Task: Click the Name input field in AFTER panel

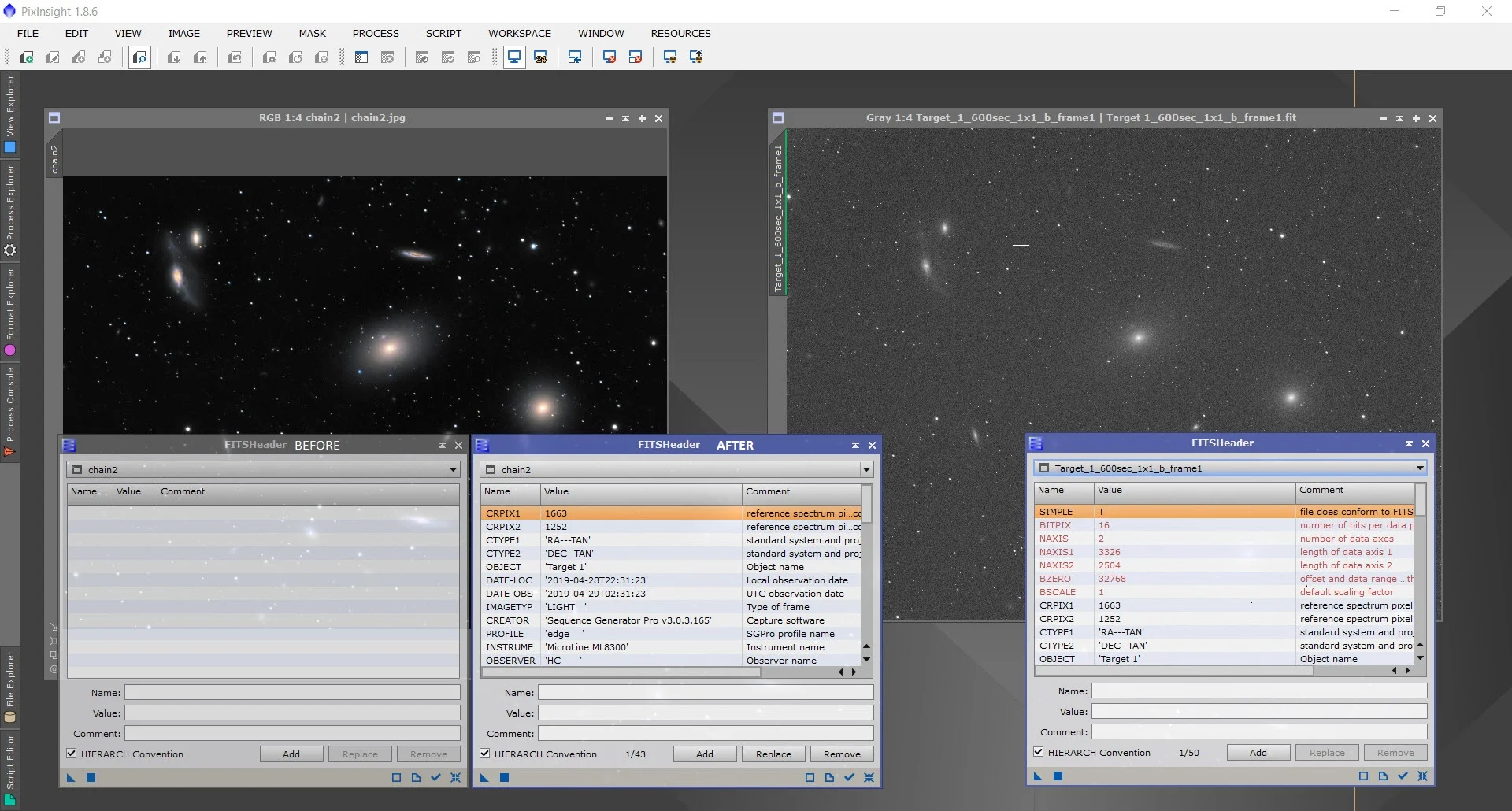Action: click(x=706, y=693)
